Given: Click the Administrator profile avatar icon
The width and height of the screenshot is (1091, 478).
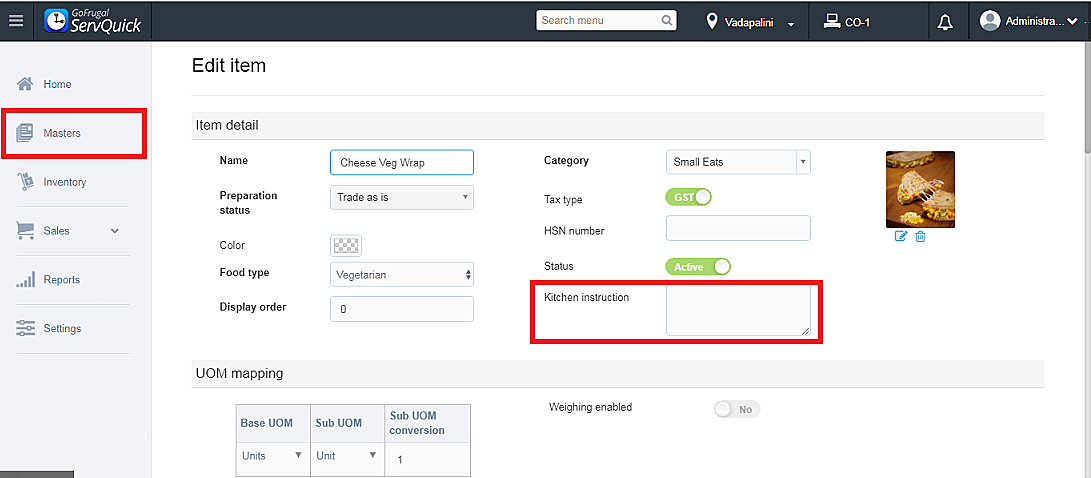Looking at the screenshot, I should click(x=990, y=21).
